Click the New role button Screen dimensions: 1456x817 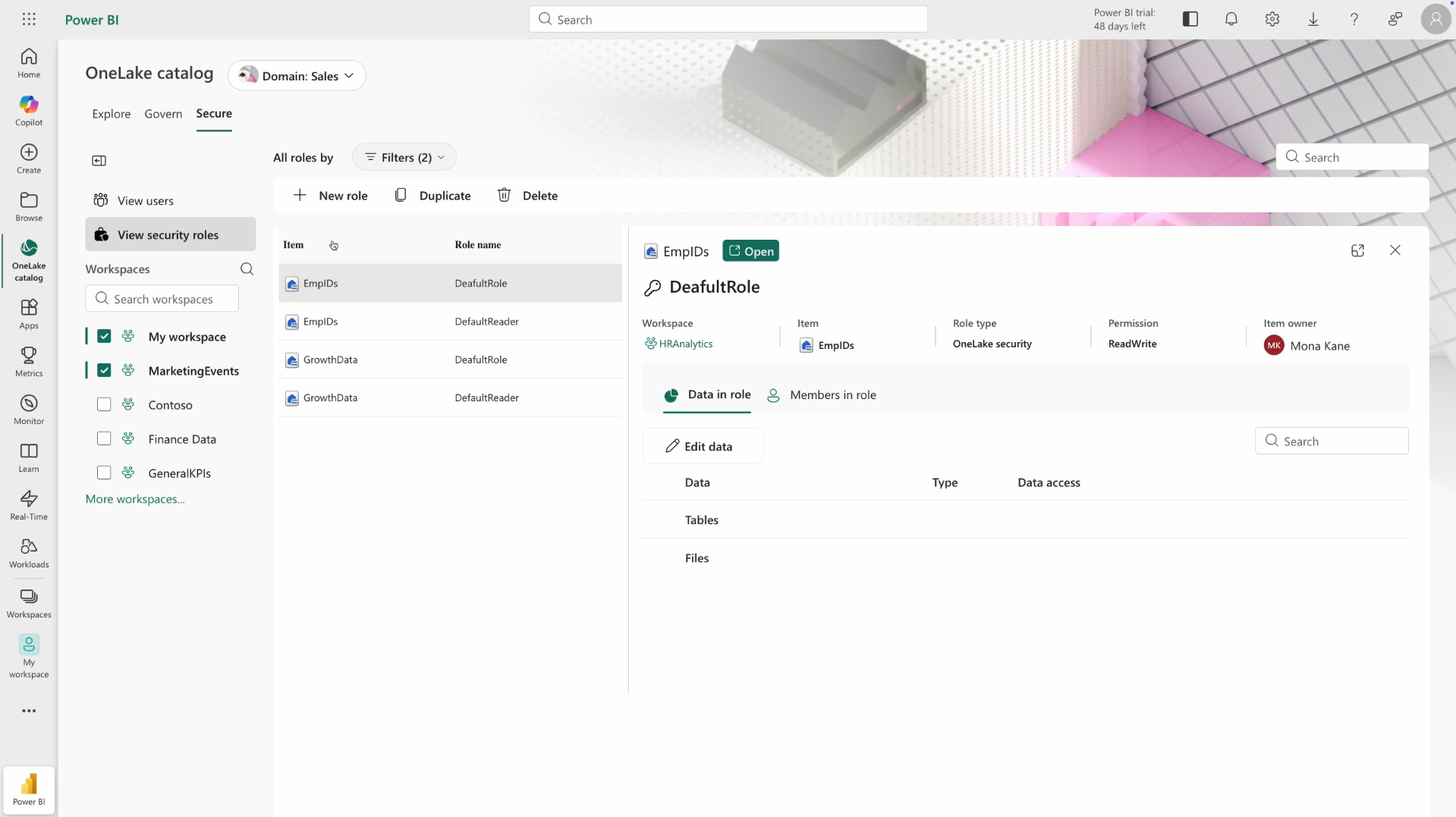pos(332,195)
